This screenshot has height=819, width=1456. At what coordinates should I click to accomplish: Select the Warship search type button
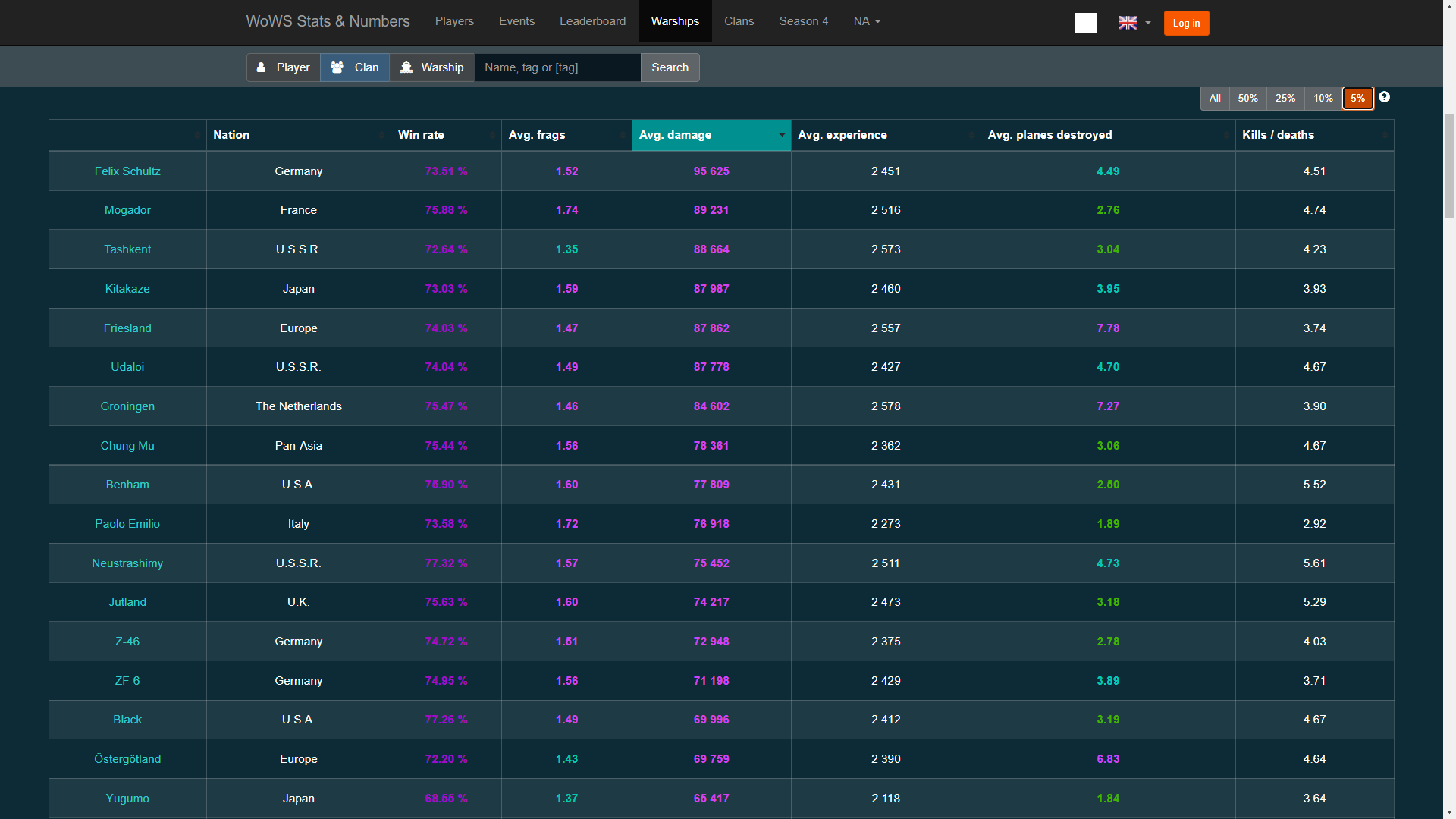(x=432, y=67)
